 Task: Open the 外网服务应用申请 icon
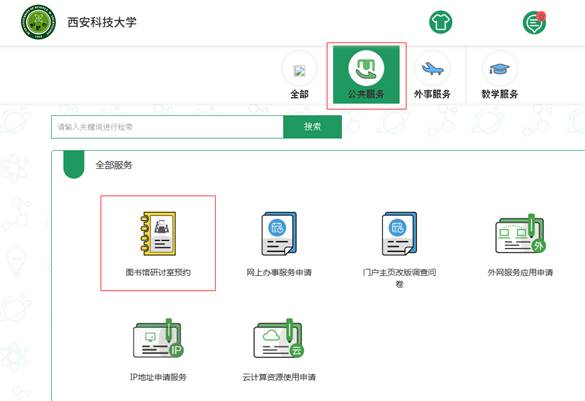click(520, 234)
